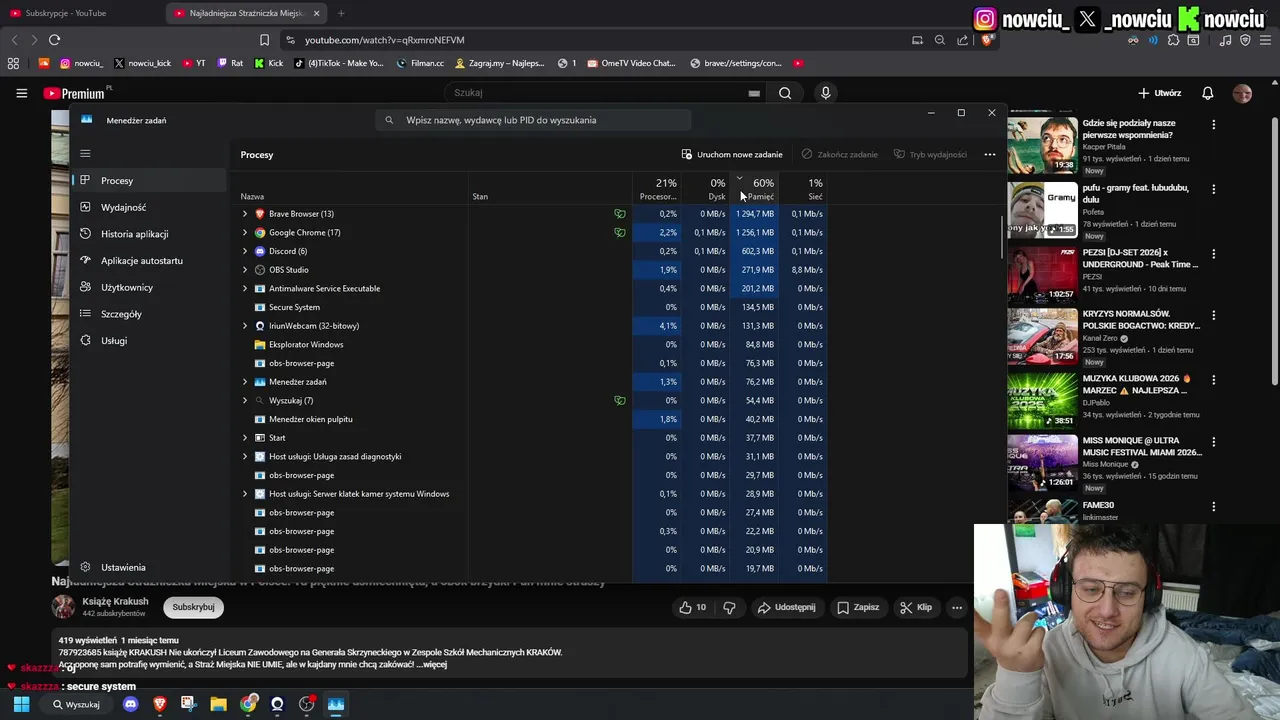Select Eksplorator Windows process row
The height and width of the screenshot is (720, 1280).
532,344
